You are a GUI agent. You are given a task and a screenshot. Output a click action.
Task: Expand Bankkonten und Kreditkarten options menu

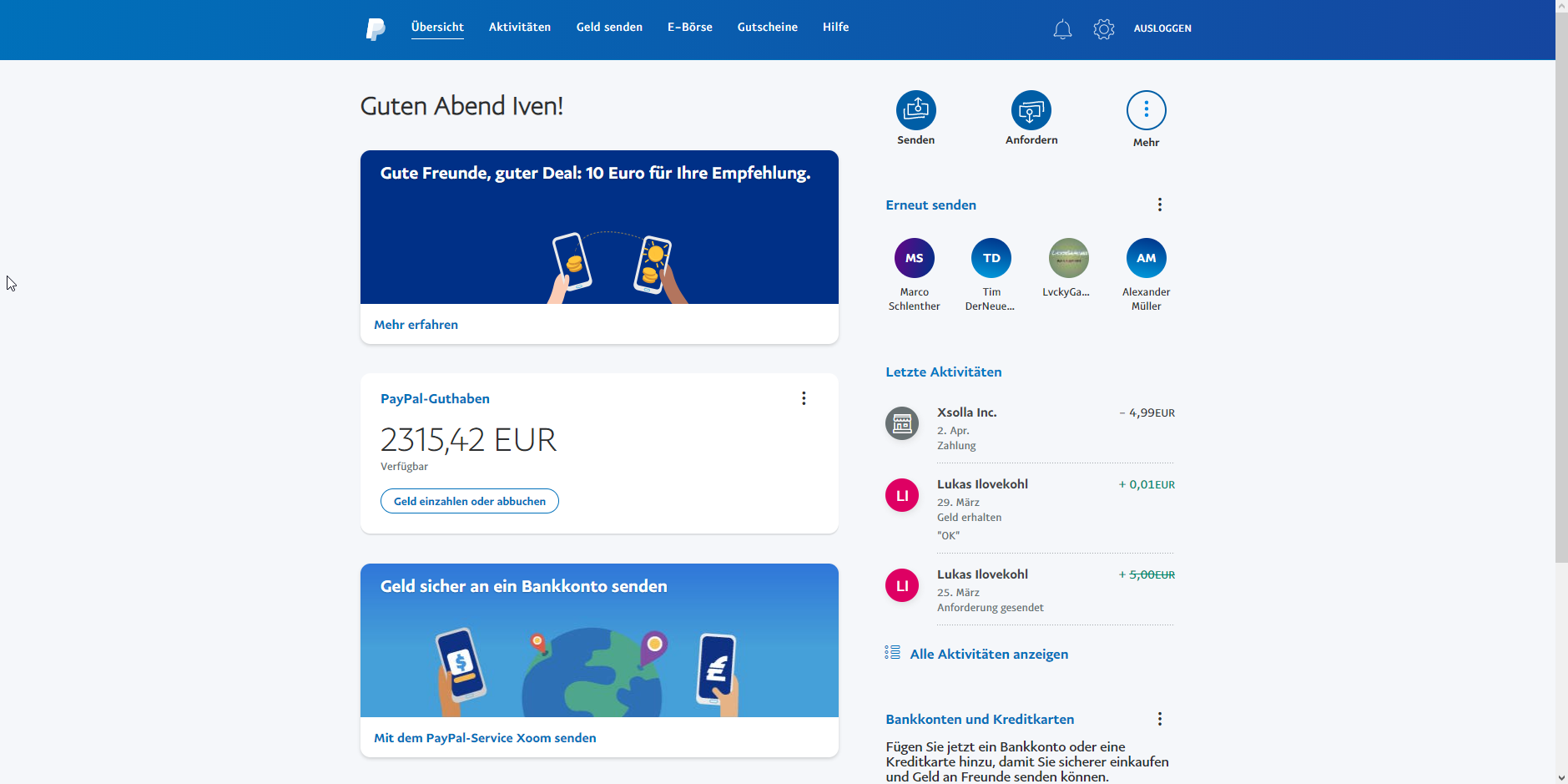[1159, 719]
